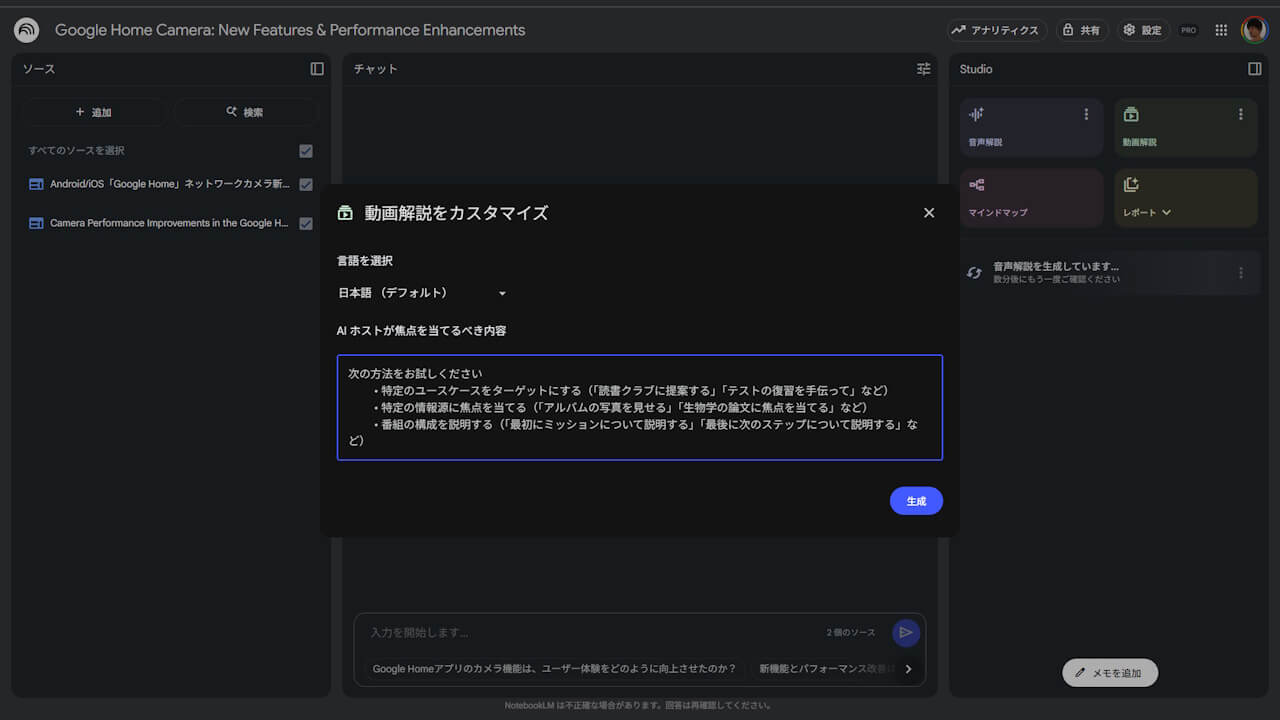Expand the レポート dropdown arrow
The height and width of the screenshot is (720, 1280).
tap(1166, 213)
